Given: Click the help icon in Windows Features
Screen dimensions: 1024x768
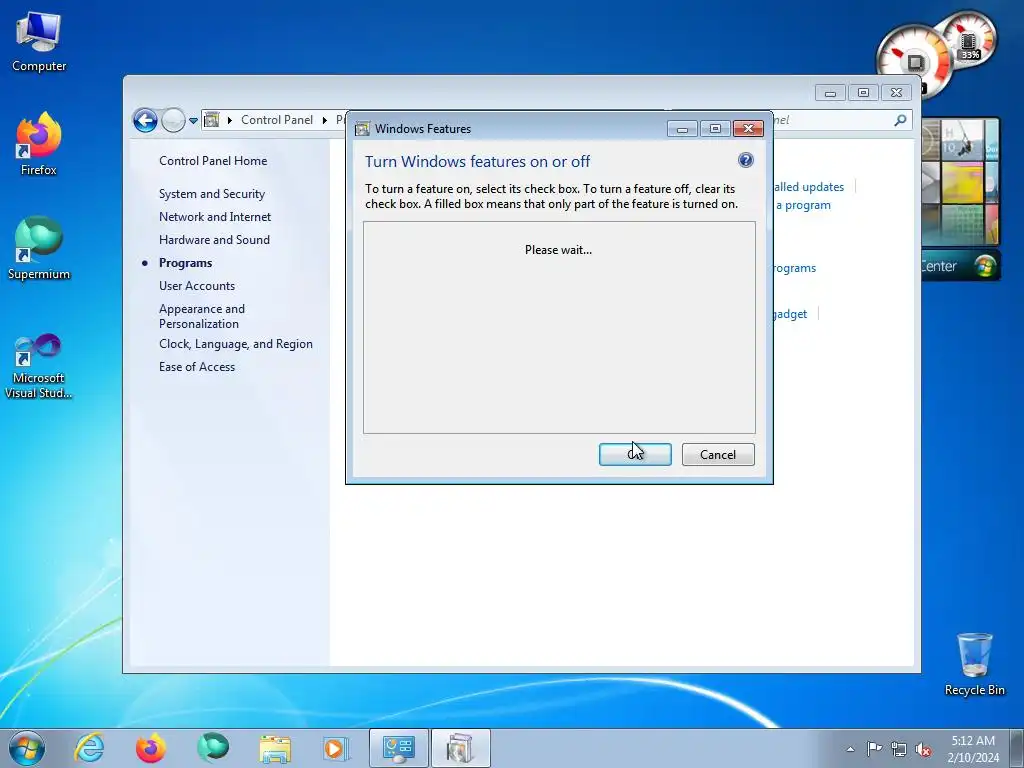Looking at the screenshot, I should coord(745,160).
